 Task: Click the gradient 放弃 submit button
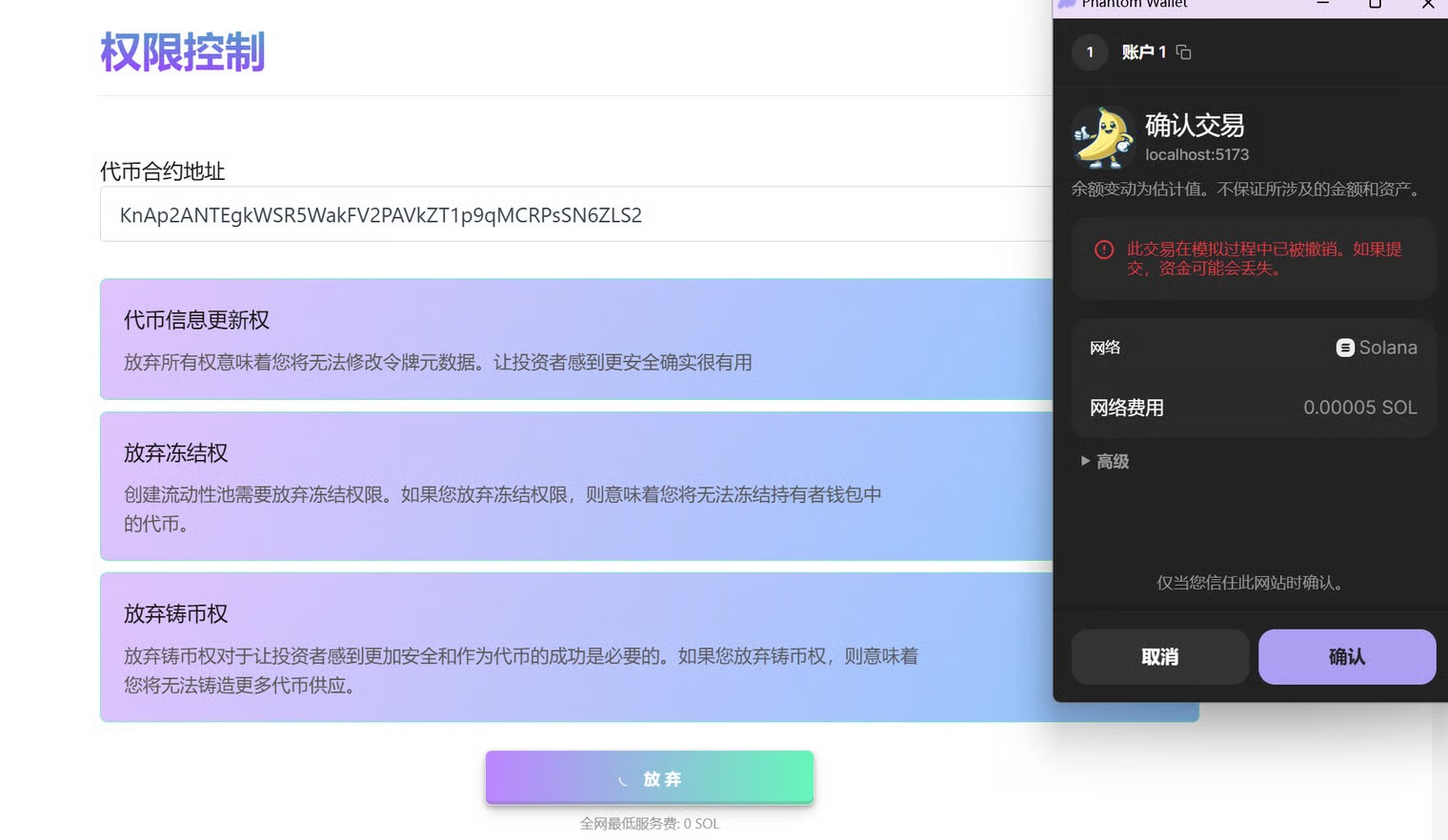tap(650, 778)
